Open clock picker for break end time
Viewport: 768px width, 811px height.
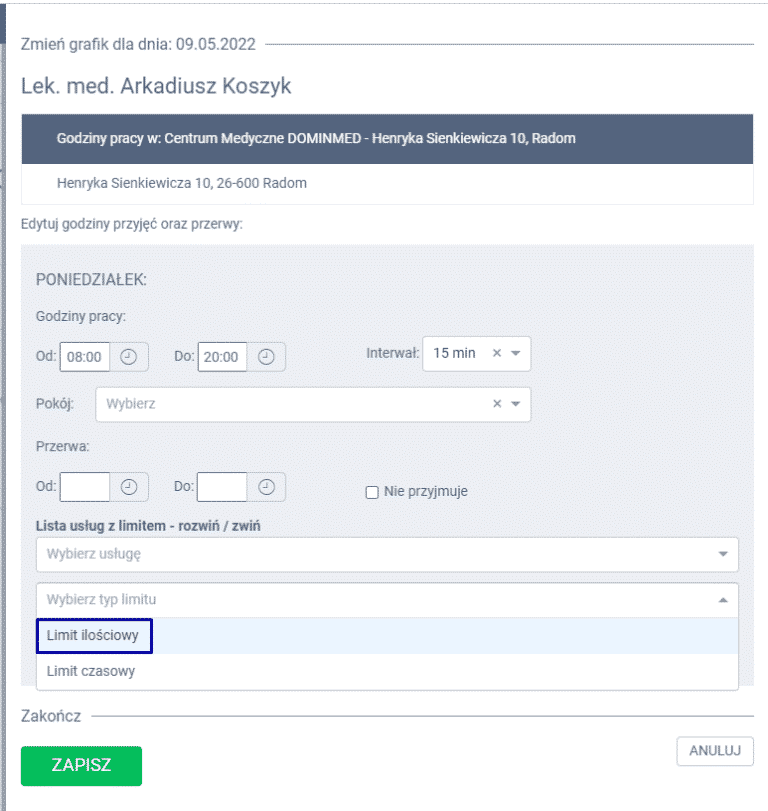coord(266,487)
